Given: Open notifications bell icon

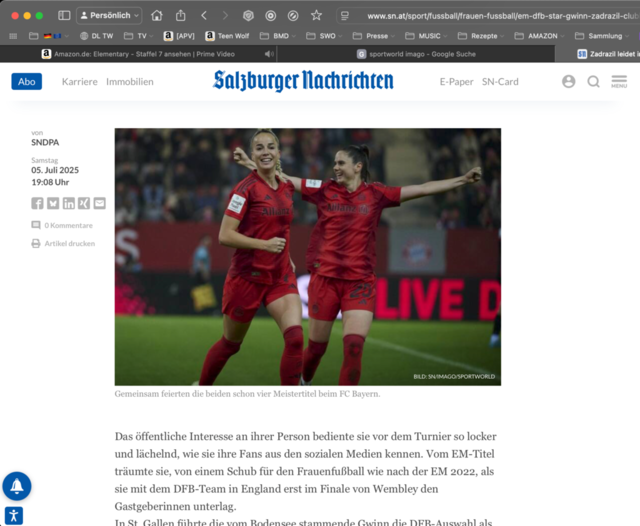Looking at the screenshot, I should click(16, 486).
